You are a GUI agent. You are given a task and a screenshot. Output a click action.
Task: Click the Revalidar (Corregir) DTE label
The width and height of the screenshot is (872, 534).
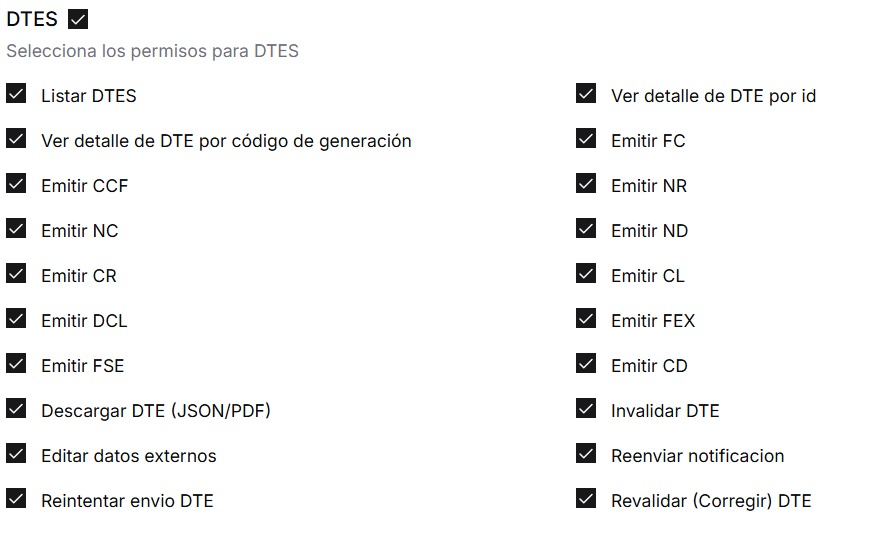[x=711, y=501]
